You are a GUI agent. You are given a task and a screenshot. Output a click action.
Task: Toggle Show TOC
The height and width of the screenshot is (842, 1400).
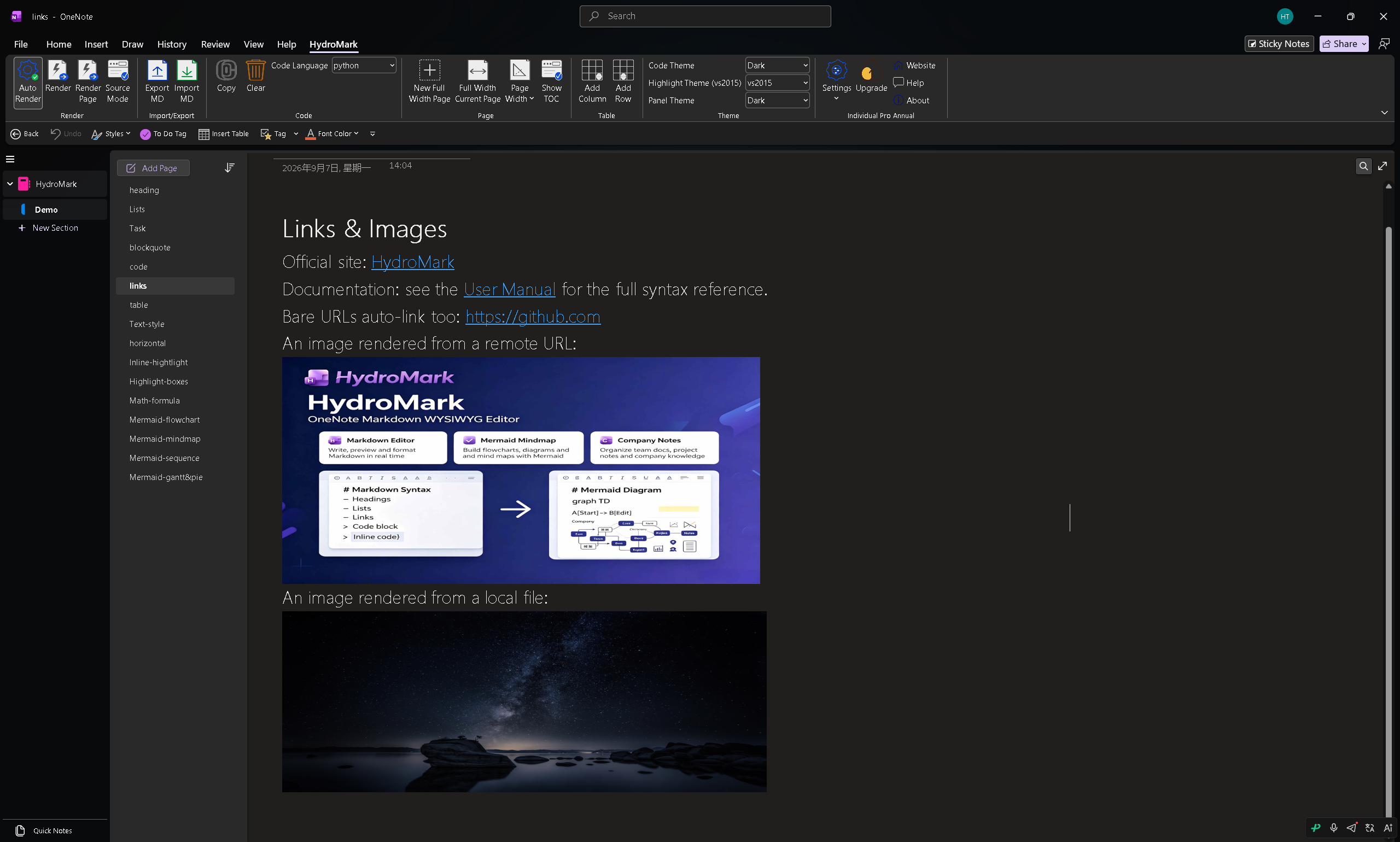click(x=551, y=81)
